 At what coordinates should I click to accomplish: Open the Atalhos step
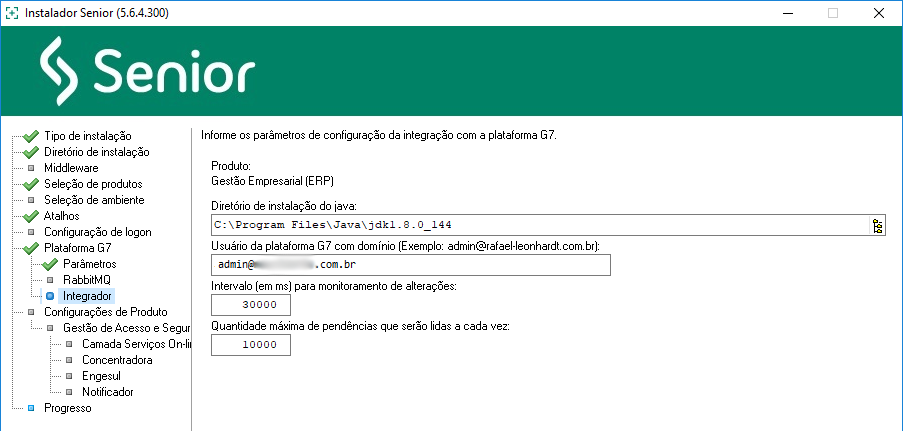(62, 216)
